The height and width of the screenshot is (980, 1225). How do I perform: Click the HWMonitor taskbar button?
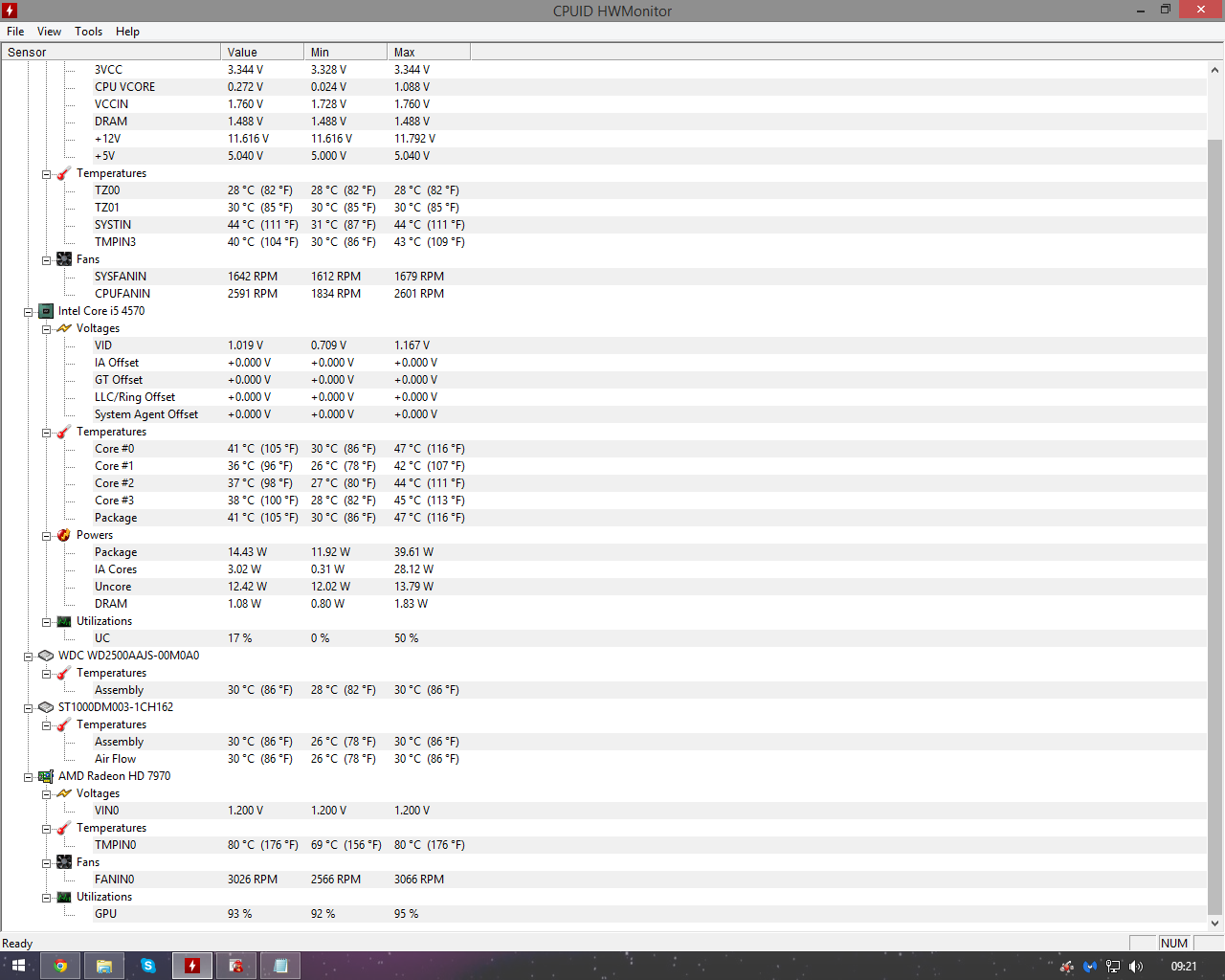click(x=192, y=966)
